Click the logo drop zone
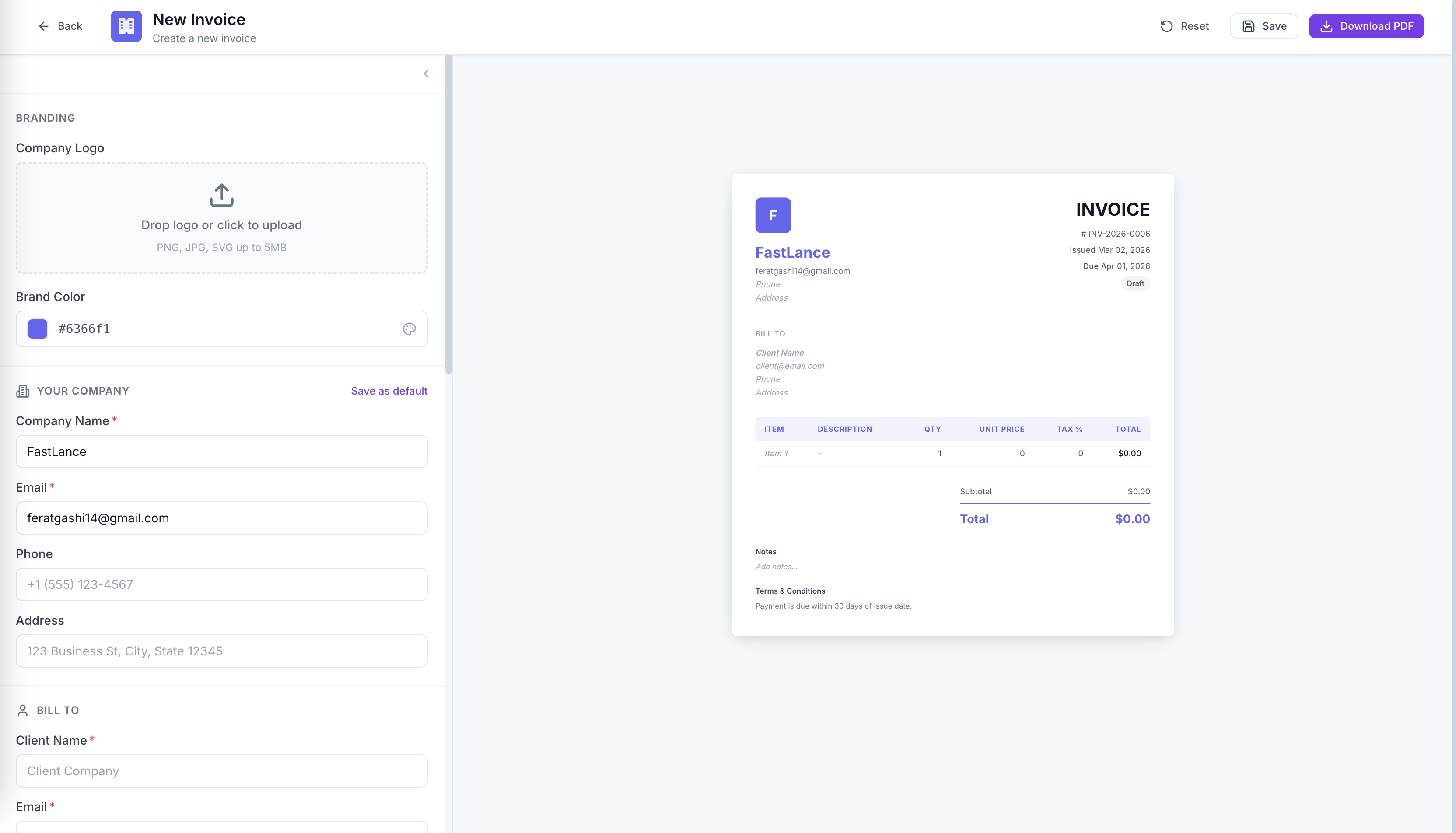This screenshot has width=1456, height=833. [221, 218]
